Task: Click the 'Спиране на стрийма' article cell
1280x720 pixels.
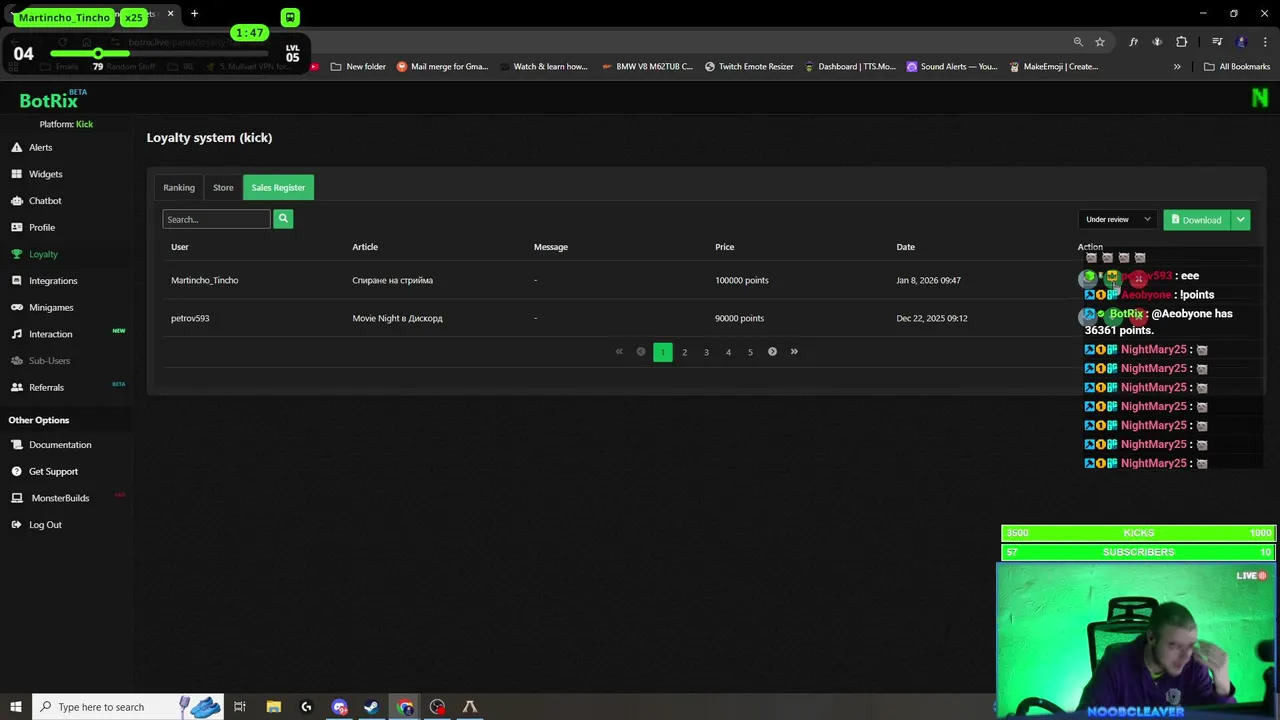Action: [392, 280]
